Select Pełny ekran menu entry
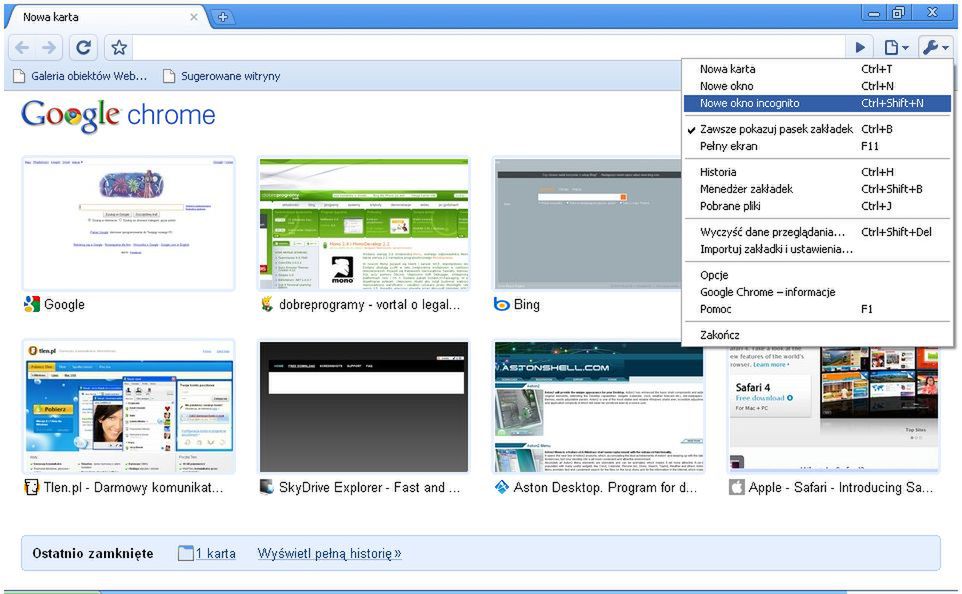This screenshot has width=962, height=594. click(817, 146)
